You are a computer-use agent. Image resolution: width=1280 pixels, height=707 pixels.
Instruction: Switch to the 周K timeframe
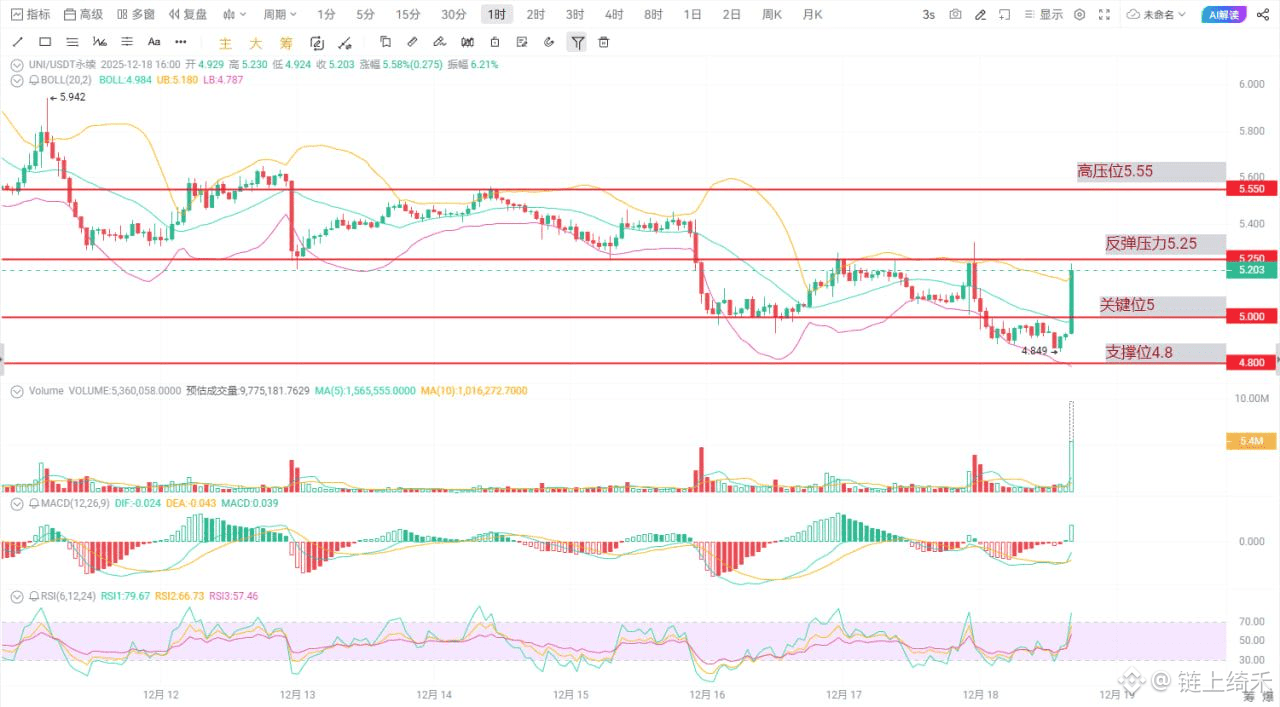tap(771, 15)
